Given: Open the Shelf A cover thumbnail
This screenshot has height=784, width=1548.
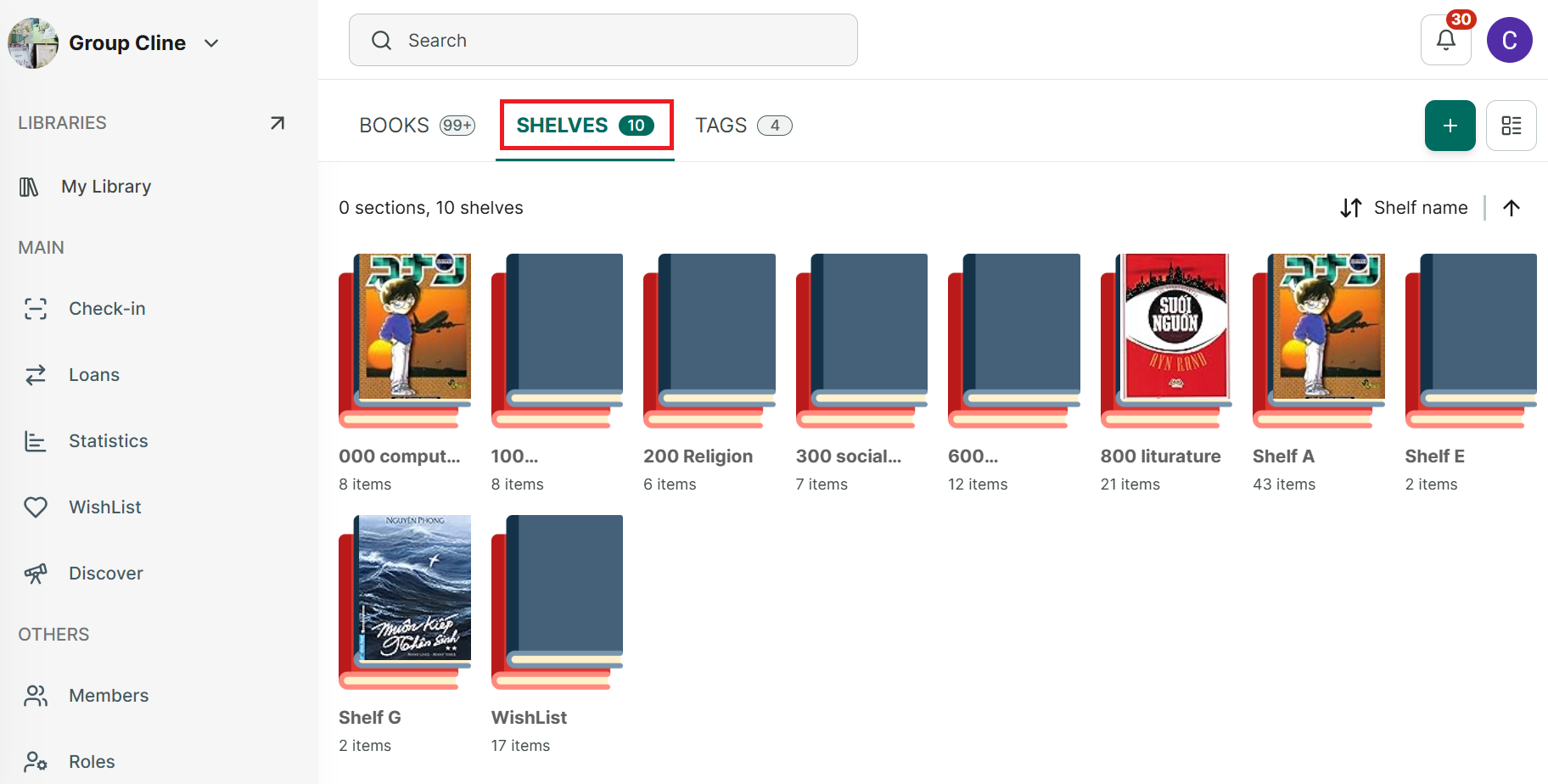Looking at the screenshot, I should [1319, 341].
